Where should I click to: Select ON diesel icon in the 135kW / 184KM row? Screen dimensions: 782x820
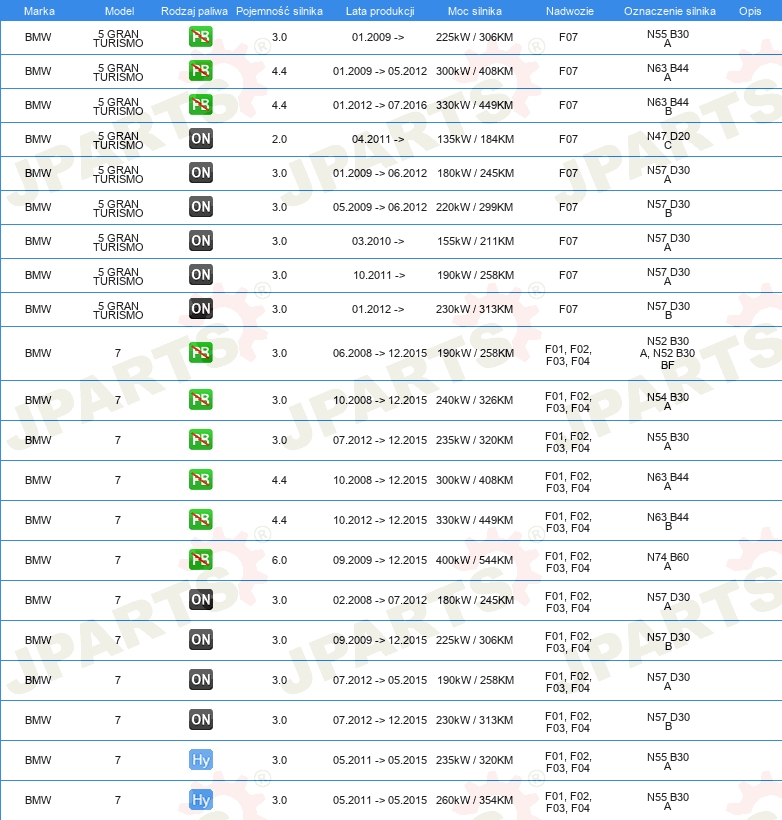coord(201,139)
